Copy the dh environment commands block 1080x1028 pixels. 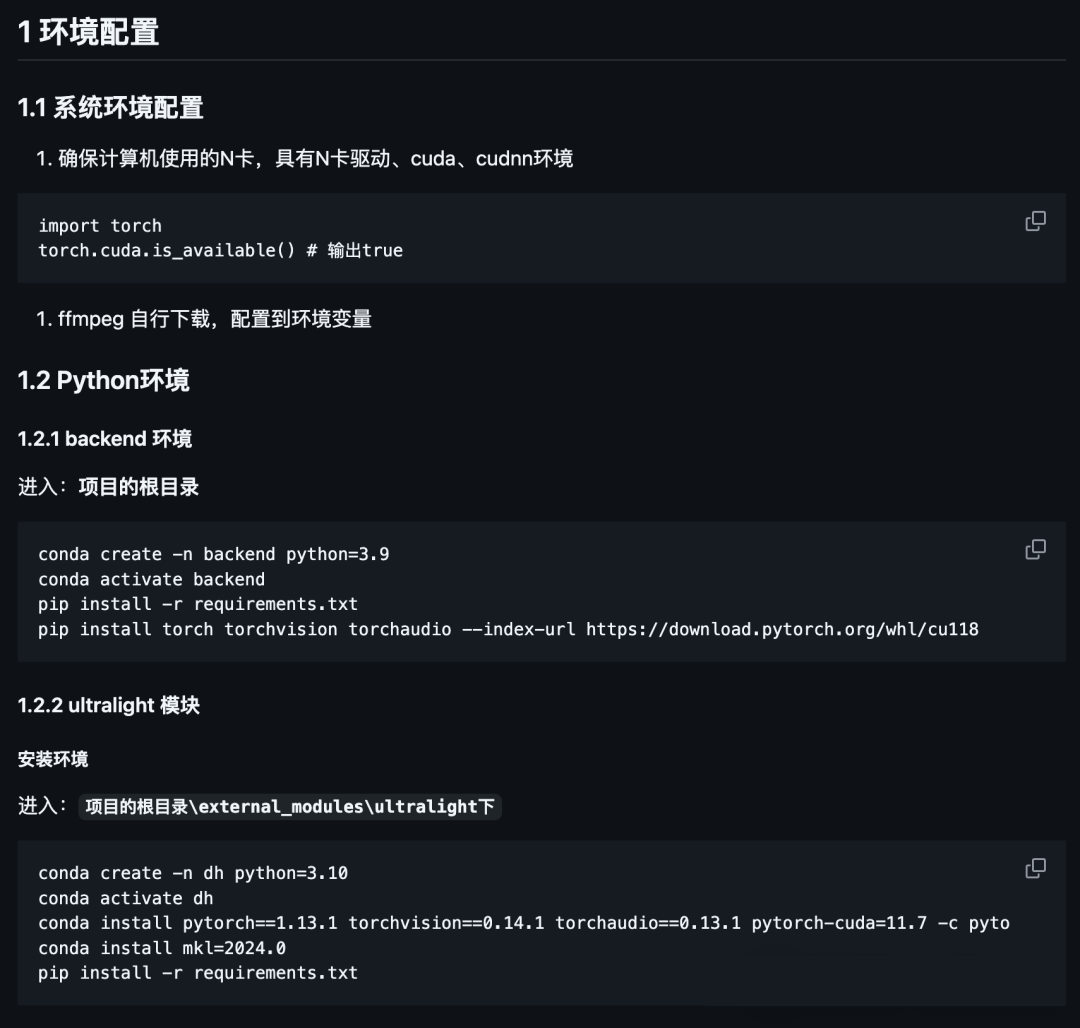(1035, 868)
